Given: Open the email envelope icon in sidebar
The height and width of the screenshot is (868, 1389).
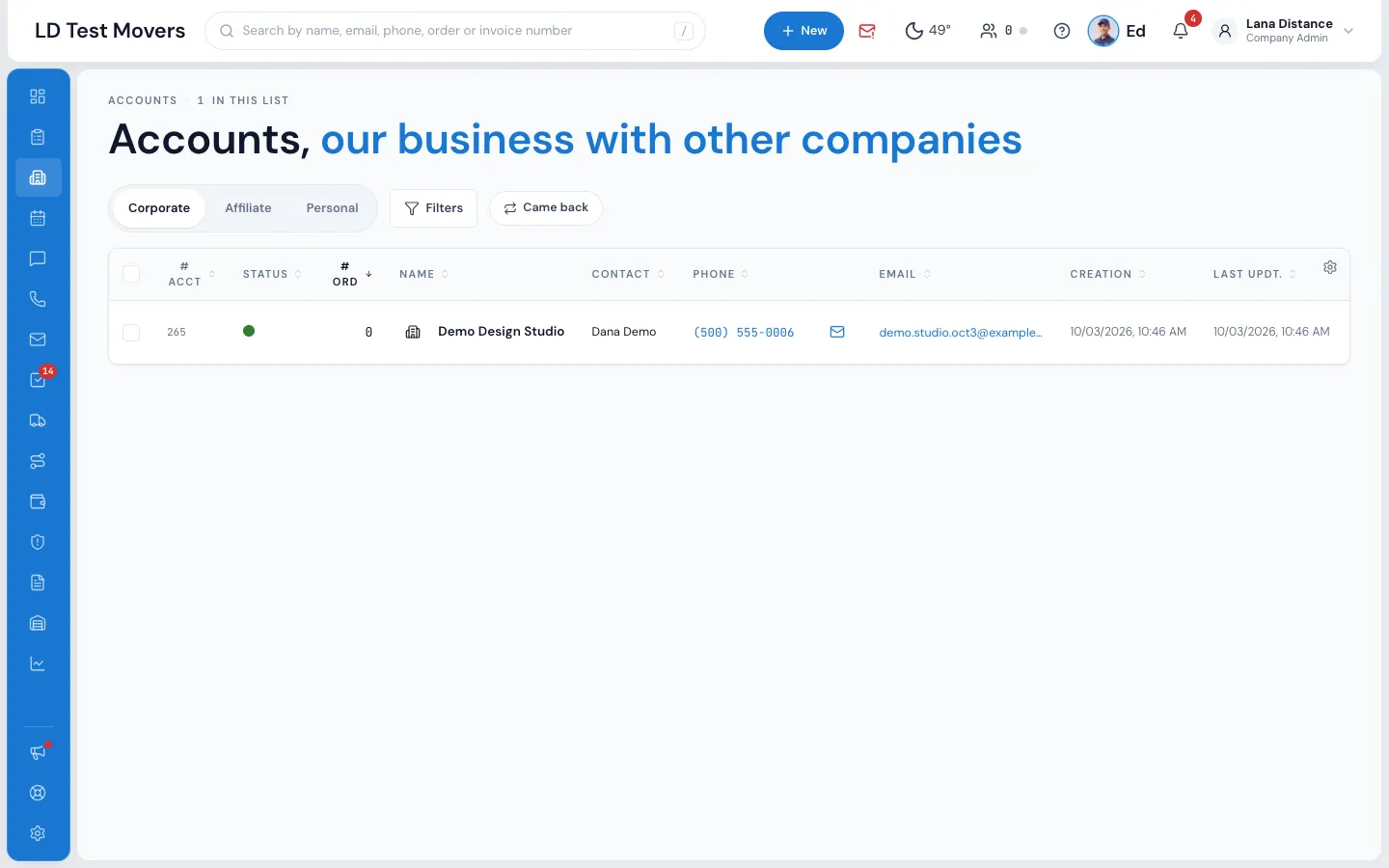Looking at the screenshot, I should pyautogui.click(x=38, y=339).
